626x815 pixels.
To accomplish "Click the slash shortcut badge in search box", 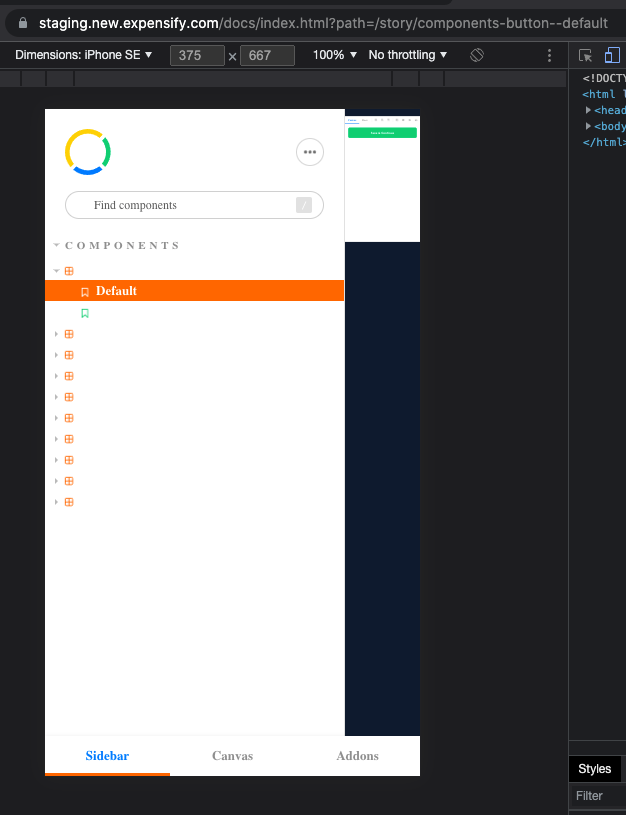I will tap(304, 205).
